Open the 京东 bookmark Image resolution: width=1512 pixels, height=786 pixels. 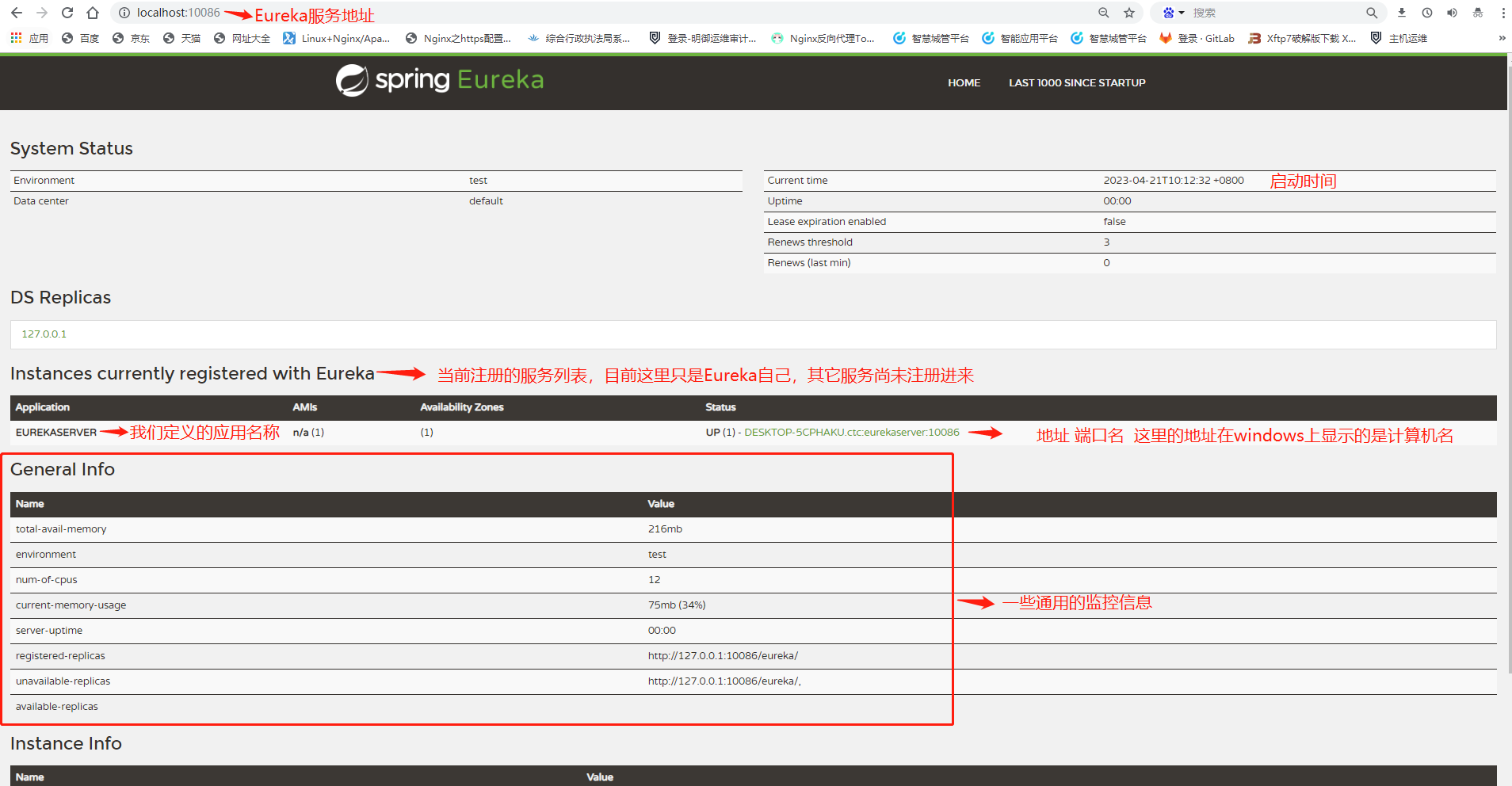point(131,38)
